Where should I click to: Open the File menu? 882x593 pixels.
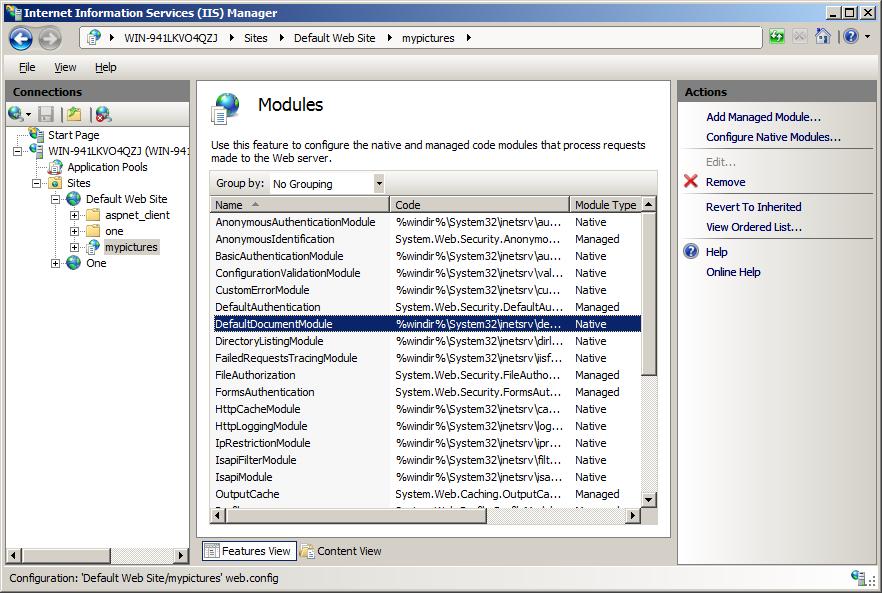coord(26,67)
